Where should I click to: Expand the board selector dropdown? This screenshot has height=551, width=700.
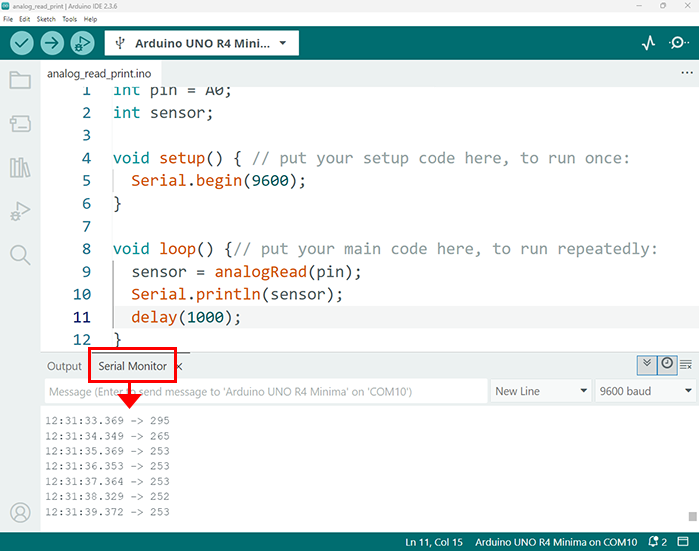click(x=283, y=43)
